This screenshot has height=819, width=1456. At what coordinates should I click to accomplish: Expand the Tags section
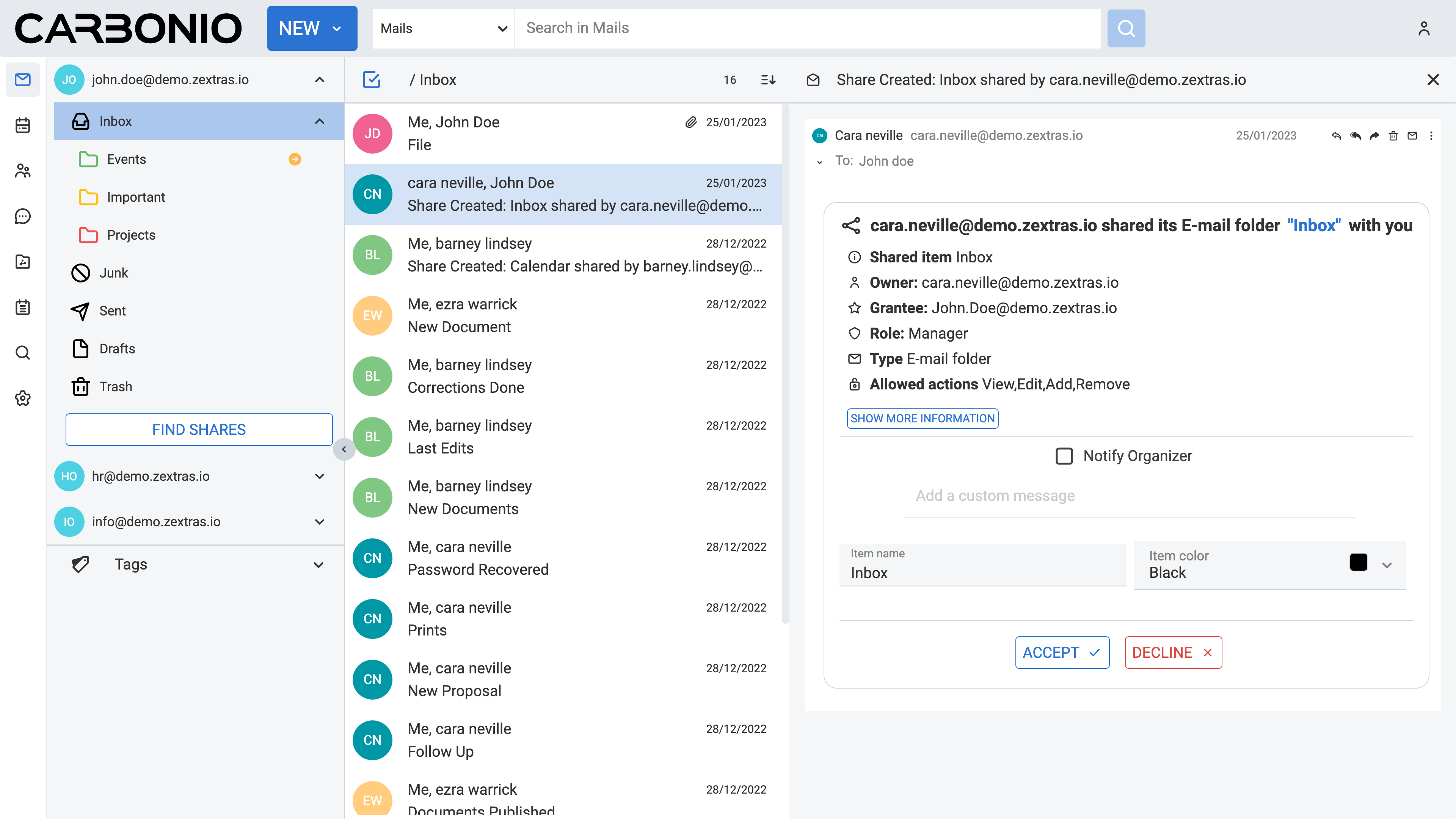[x=318, y=565]
